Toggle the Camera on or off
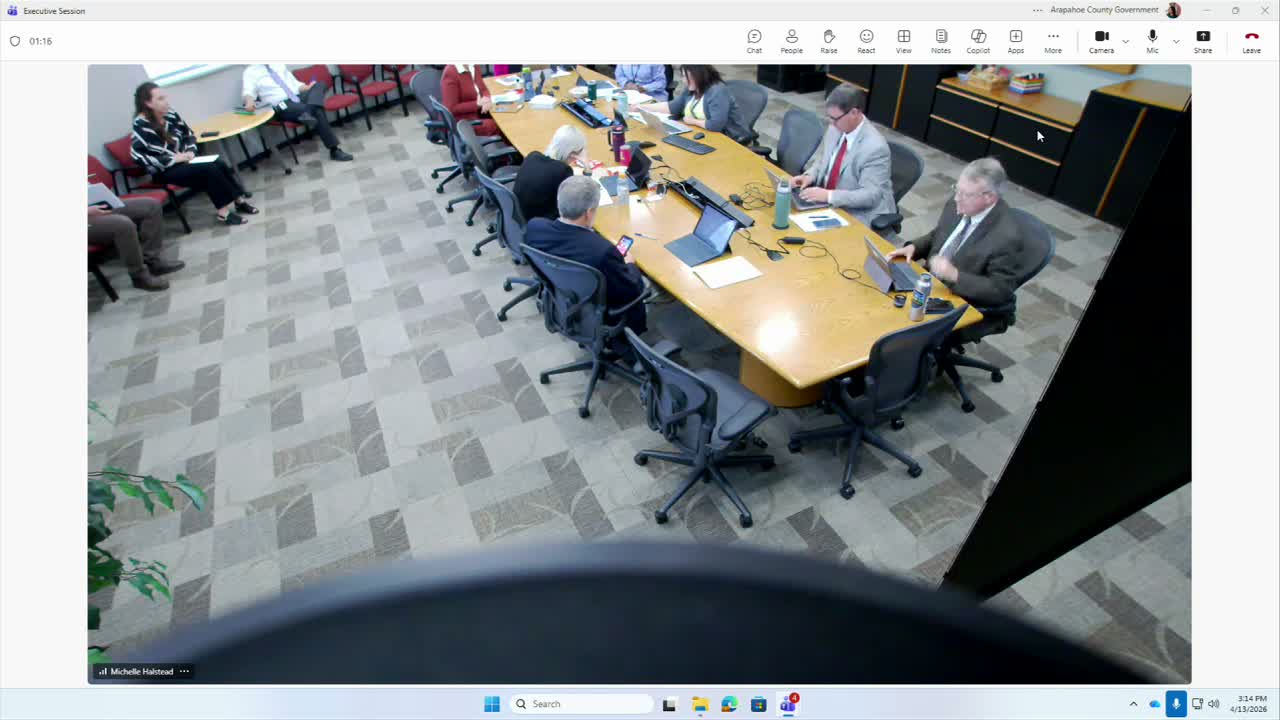Screen dimensions: 1280x720 tap(1101, 41)
